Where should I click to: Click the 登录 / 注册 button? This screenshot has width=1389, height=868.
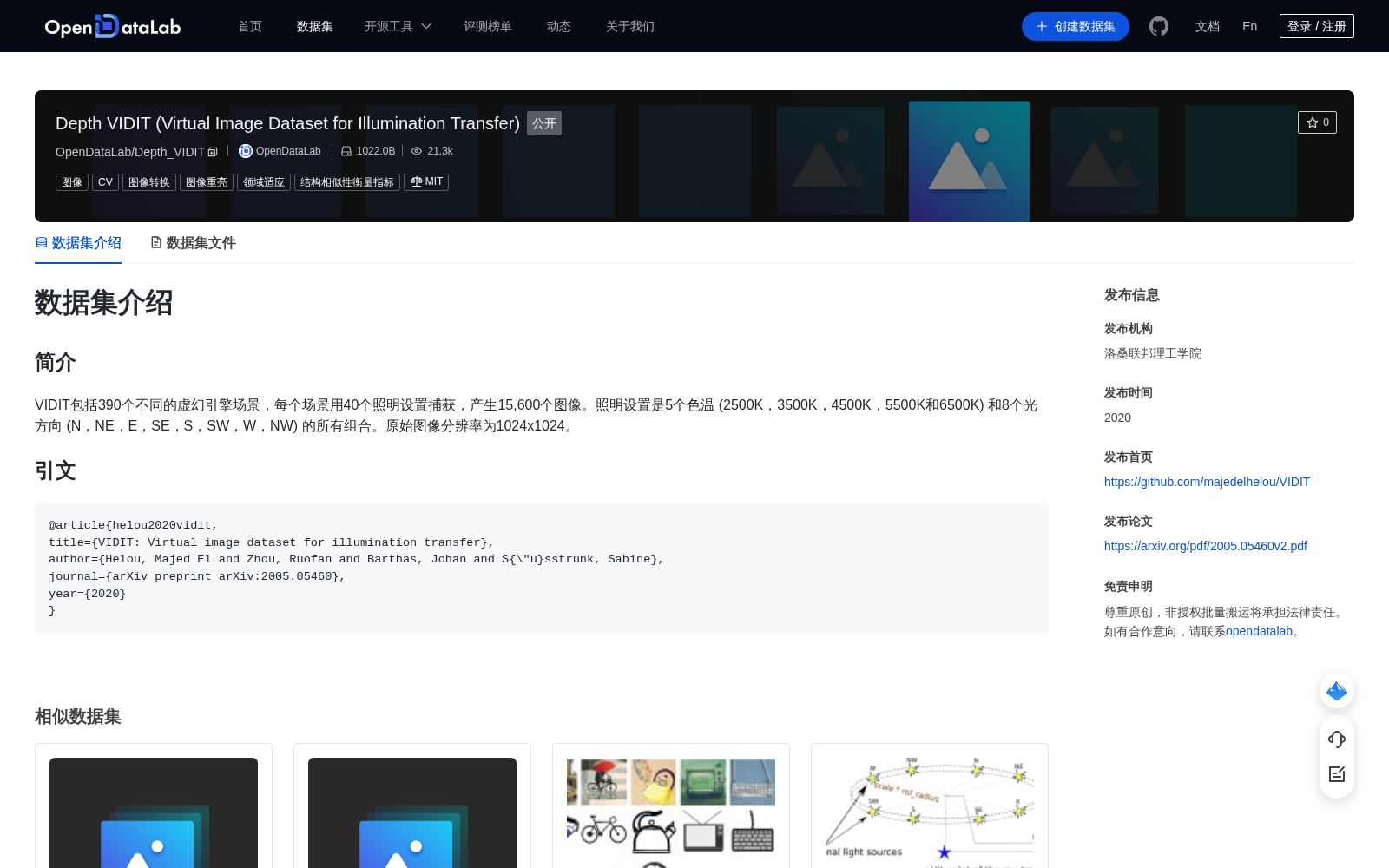[1317, 26]
